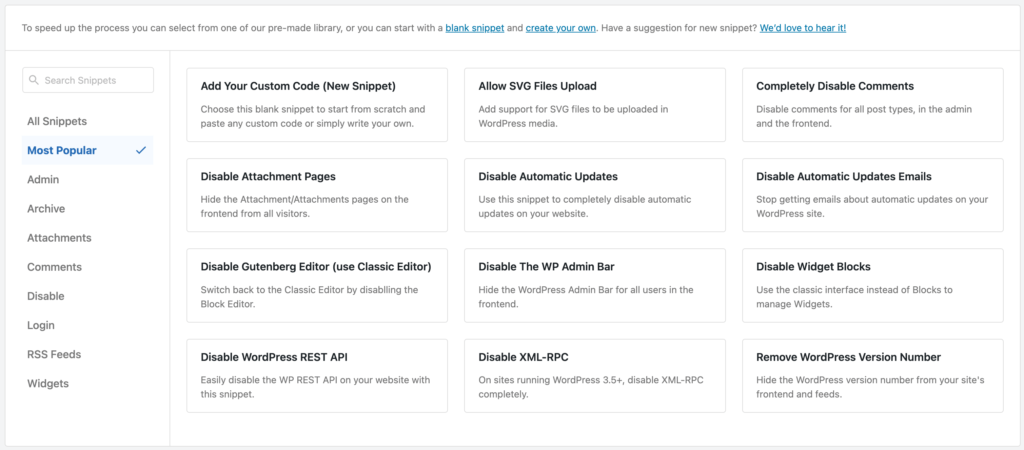Click text 'Stop getting emails about automatic updates'
Screen dimensions: 1024x450
pos(850,199)
